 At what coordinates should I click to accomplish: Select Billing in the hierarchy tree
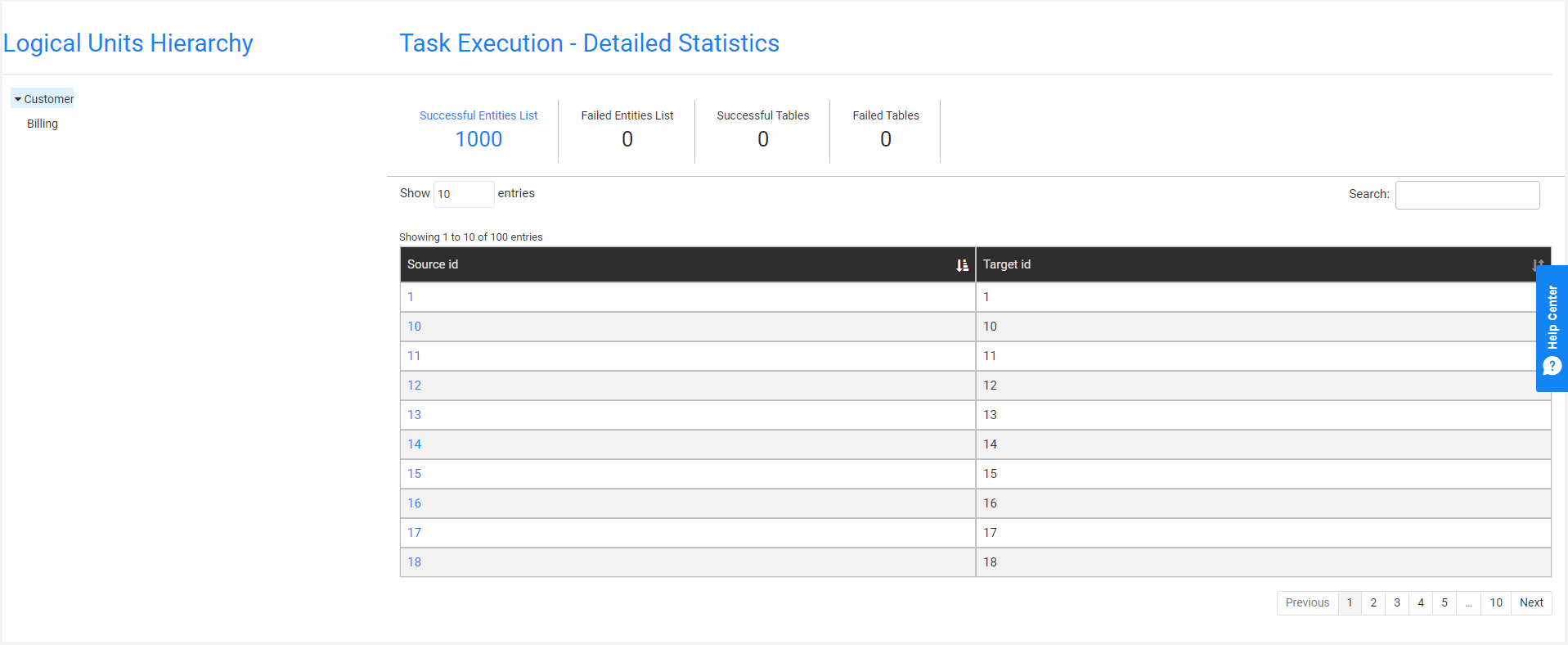(43, 124)
